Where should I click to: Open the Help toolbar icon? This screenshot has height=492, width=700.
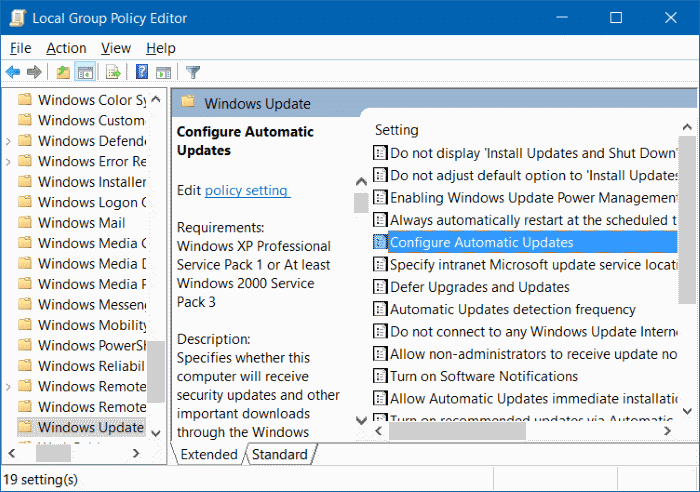(142, 72)
